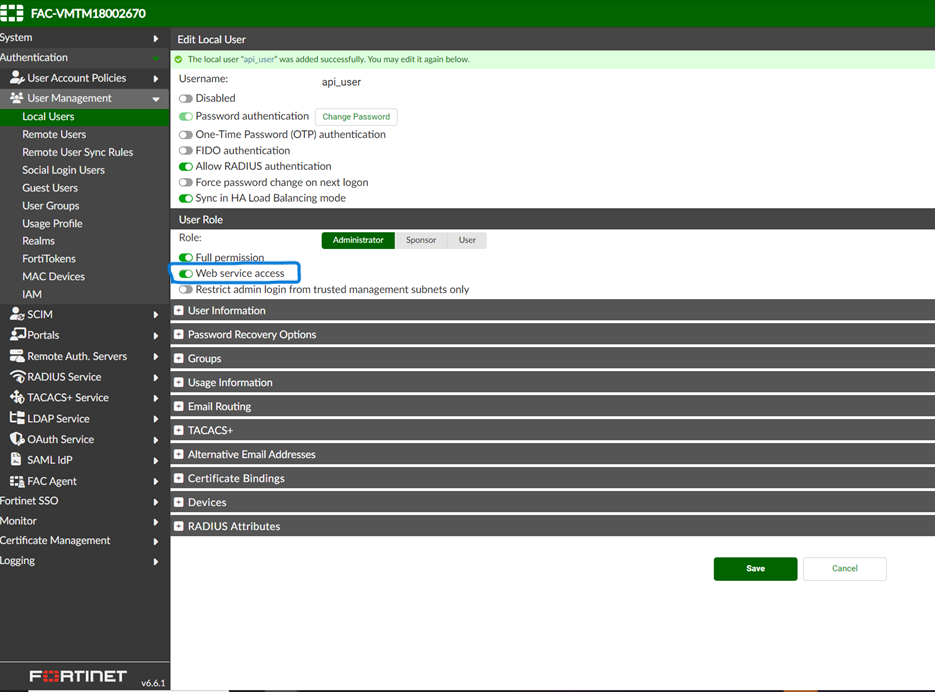Click the LDAP Service icon

(17, 419)
